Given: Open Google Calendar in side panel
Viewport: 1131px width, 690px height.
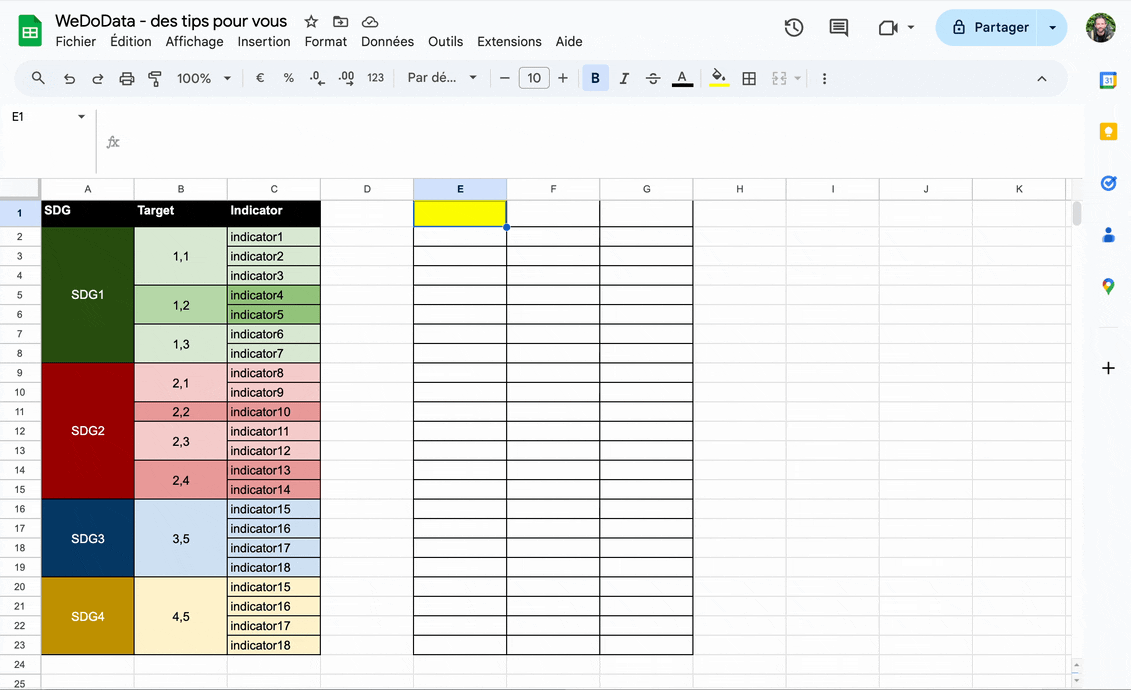Looking at the screenshot, I should coord(1108,81).
